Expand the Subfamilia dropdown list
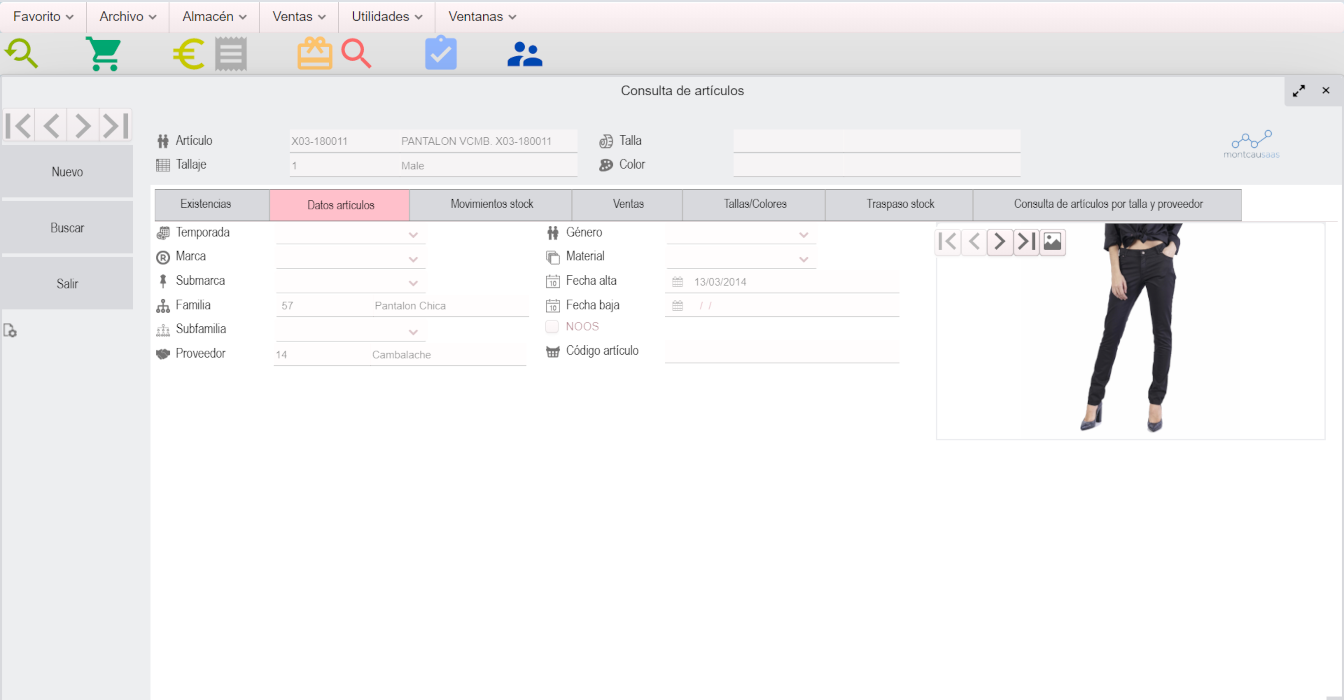Viewport: 1344px width, 700px height. 413,332
